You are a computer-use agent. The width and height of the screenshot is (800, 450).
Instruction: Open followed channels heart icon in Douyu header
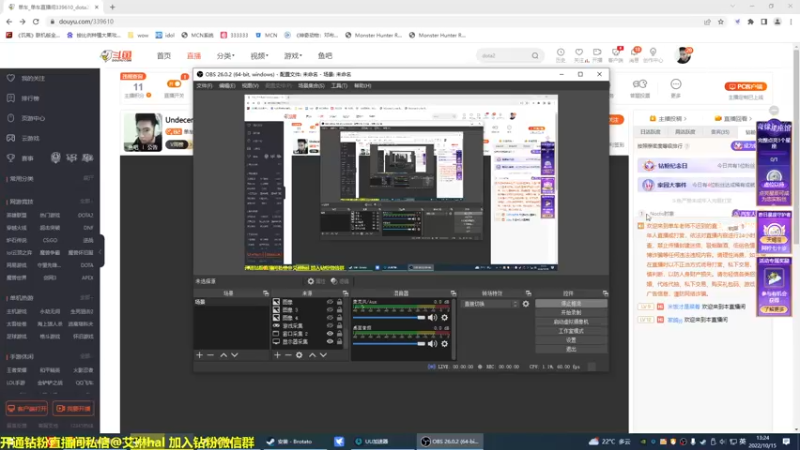click(x=579, y=53)
